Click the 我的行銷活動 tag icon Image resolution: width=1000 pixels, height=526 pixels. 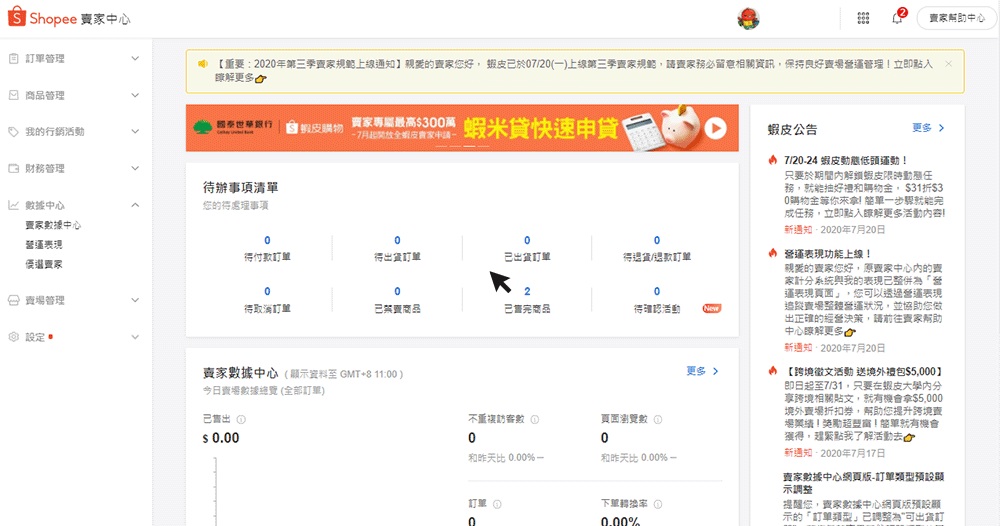(13, 132)
